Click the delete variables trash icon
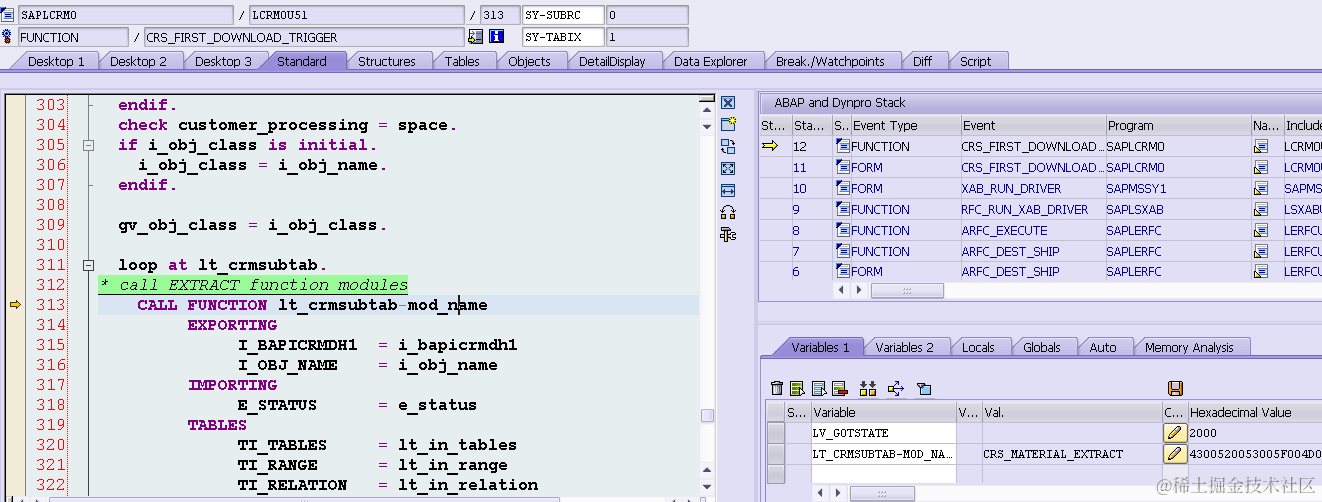This screenshot has height=502, width=1322. (x=777, y=388)
